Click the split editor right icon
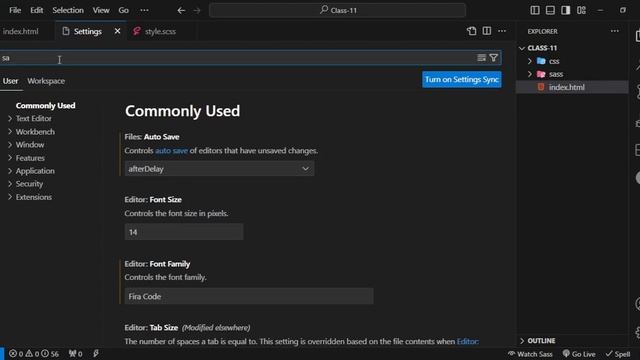Image resolution: width=640 pixels, height=360 pixels. pyautogui.click(x=487, y=31)
